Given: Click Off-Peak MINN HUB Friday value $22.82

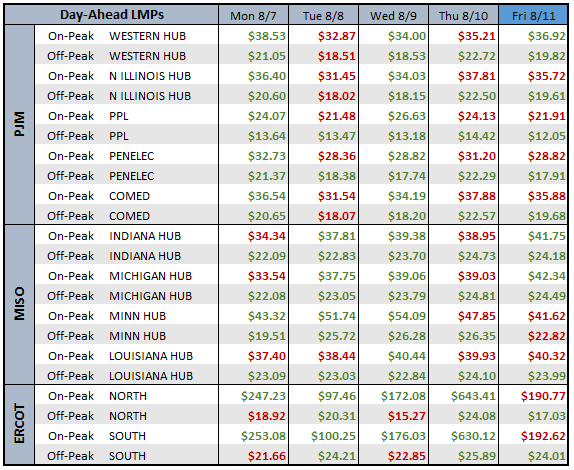Looking at the screenshot, I should click(x=547, y=336).
